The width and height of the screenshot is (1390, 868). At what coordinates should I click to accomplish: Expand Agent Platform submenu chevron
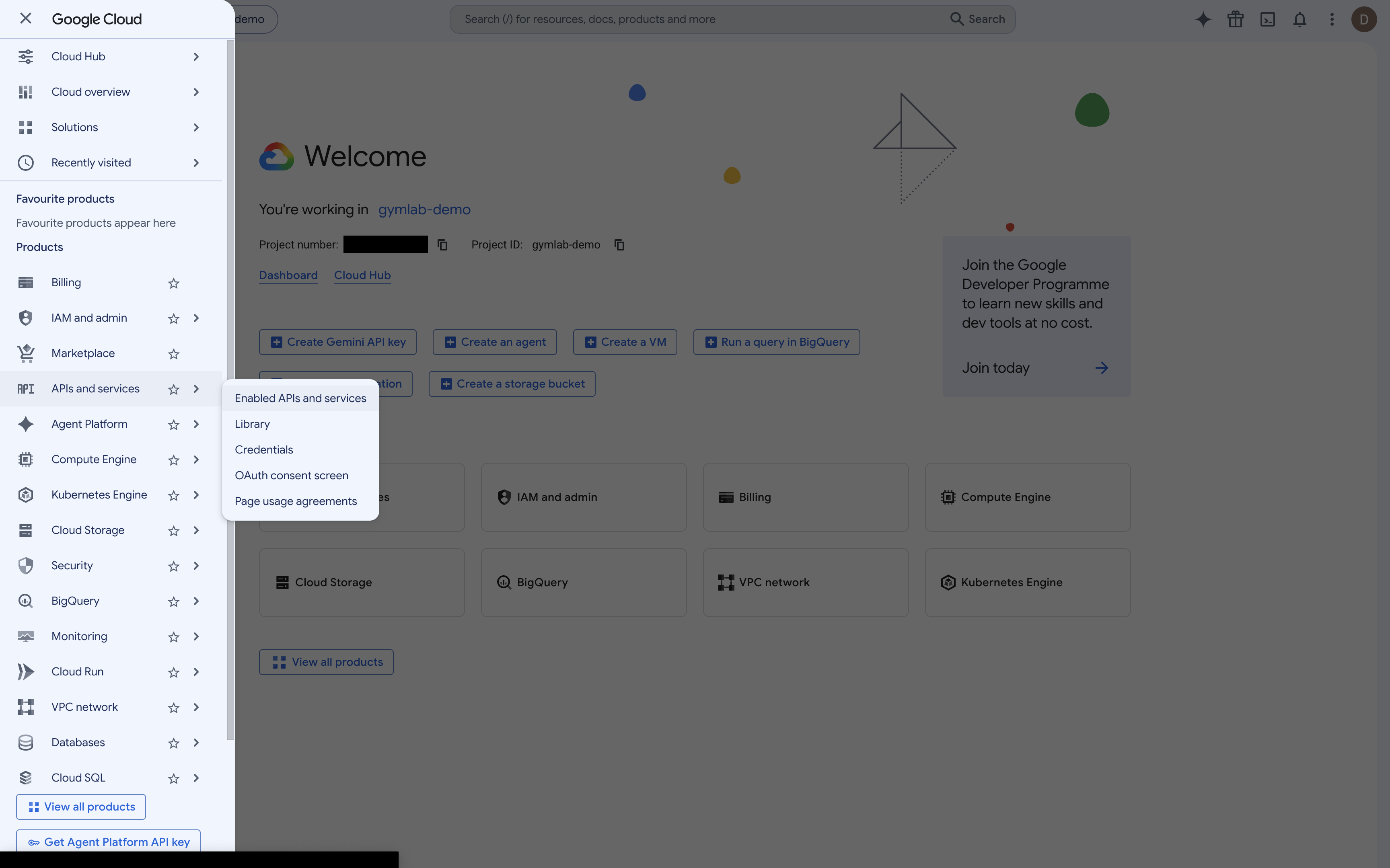coord(196,424)
